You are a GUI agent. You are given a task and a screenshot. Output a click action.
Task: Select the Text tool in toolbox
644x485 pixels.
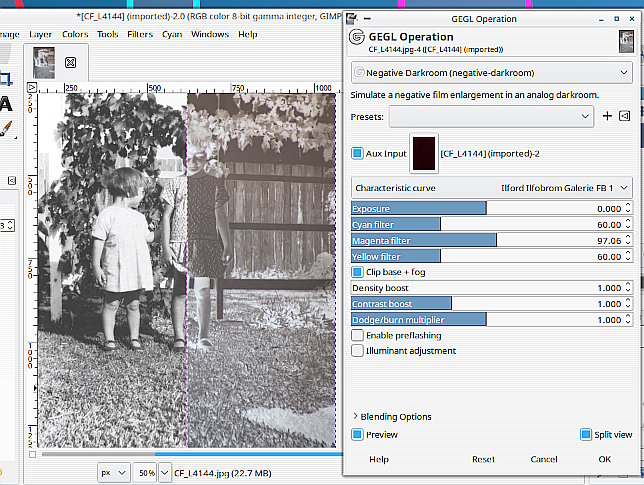coord(5,104)
